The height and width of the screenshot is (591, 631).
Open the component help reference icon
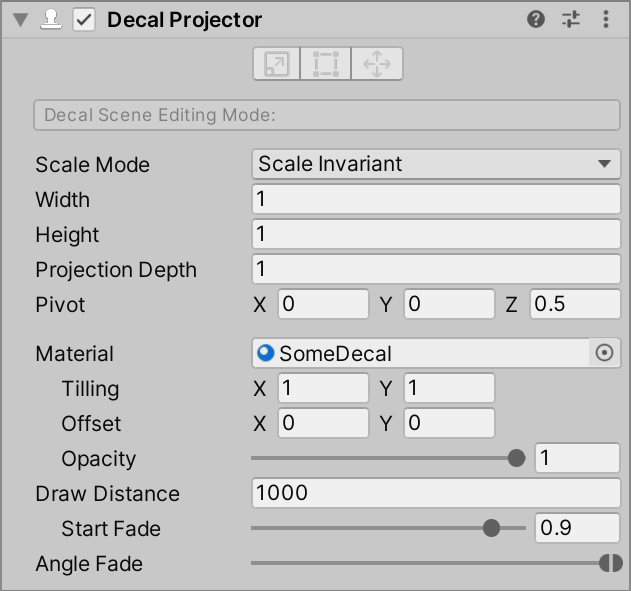pos(536,19)
